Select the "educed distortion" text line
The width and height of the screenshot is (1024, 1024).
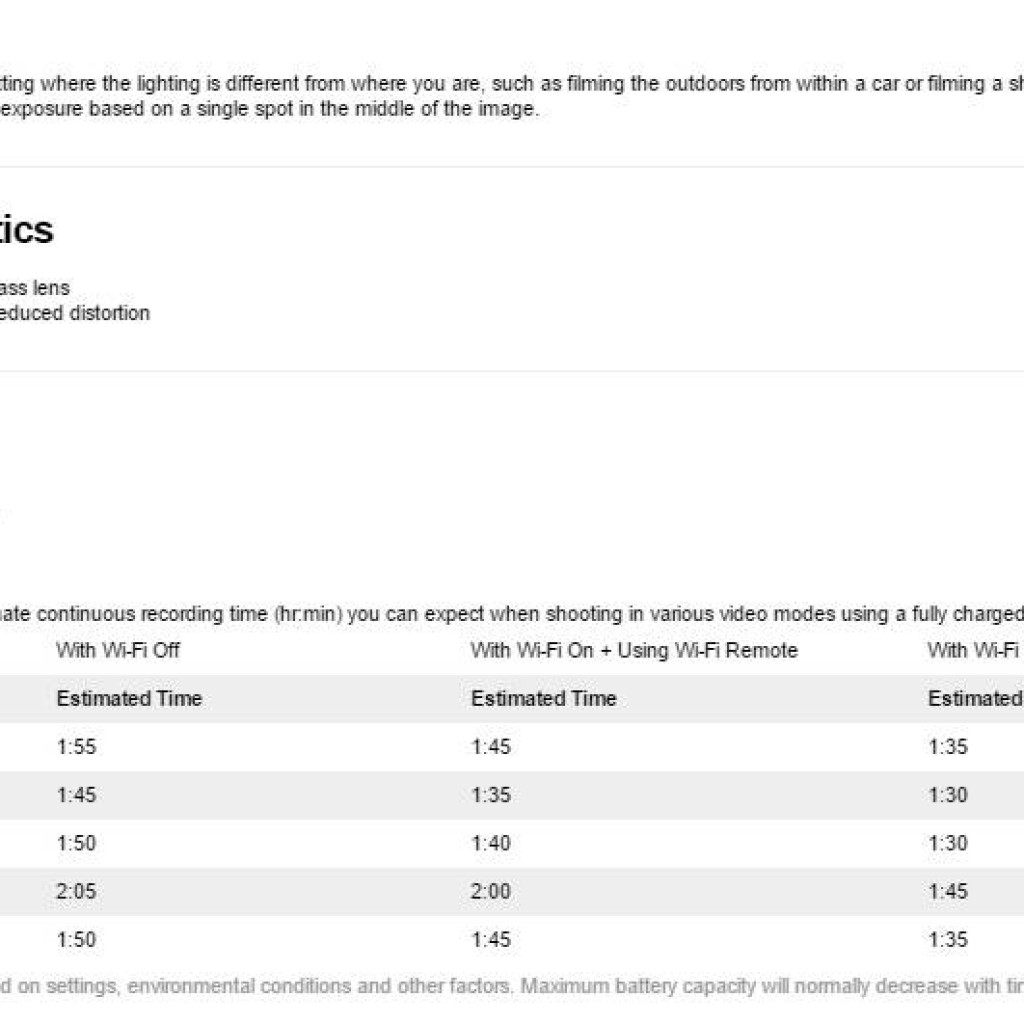click(x=74, y=313)
